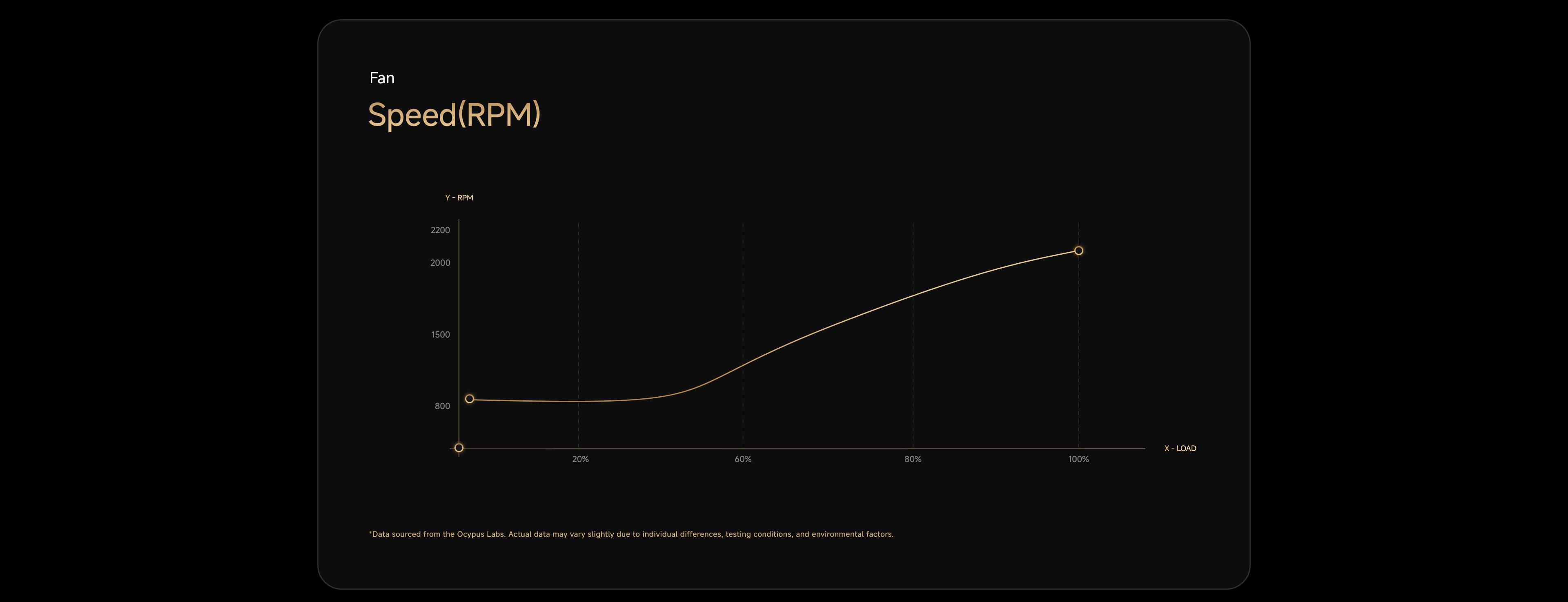This screenshot has height=602, width=1568.
Task: Click the Ocypus Labs data source footnote
Action: pyautogui.click(x=630, y=534)
